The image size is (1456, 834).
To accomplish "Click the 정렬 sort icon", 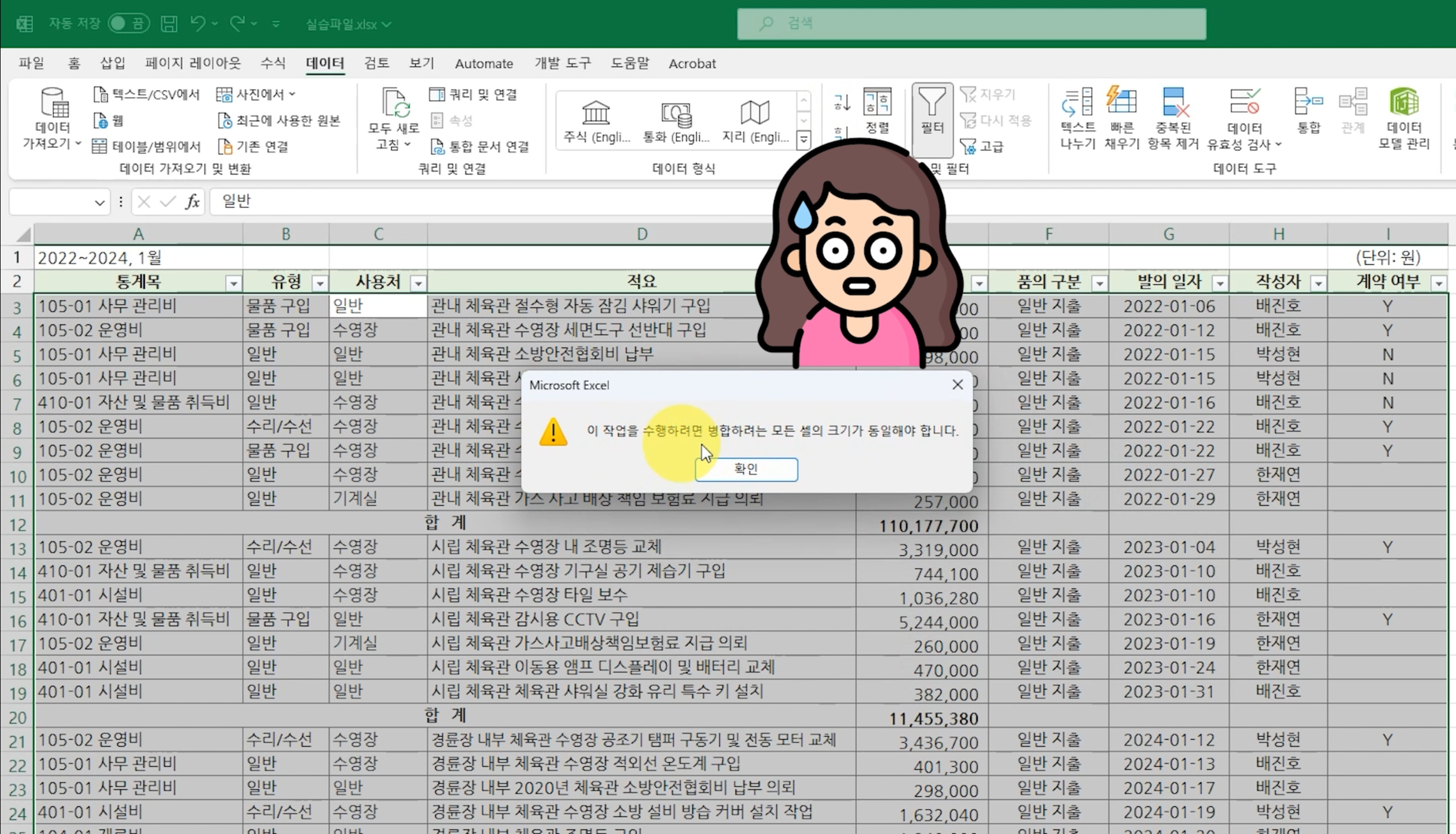I will tap(877, 103).
